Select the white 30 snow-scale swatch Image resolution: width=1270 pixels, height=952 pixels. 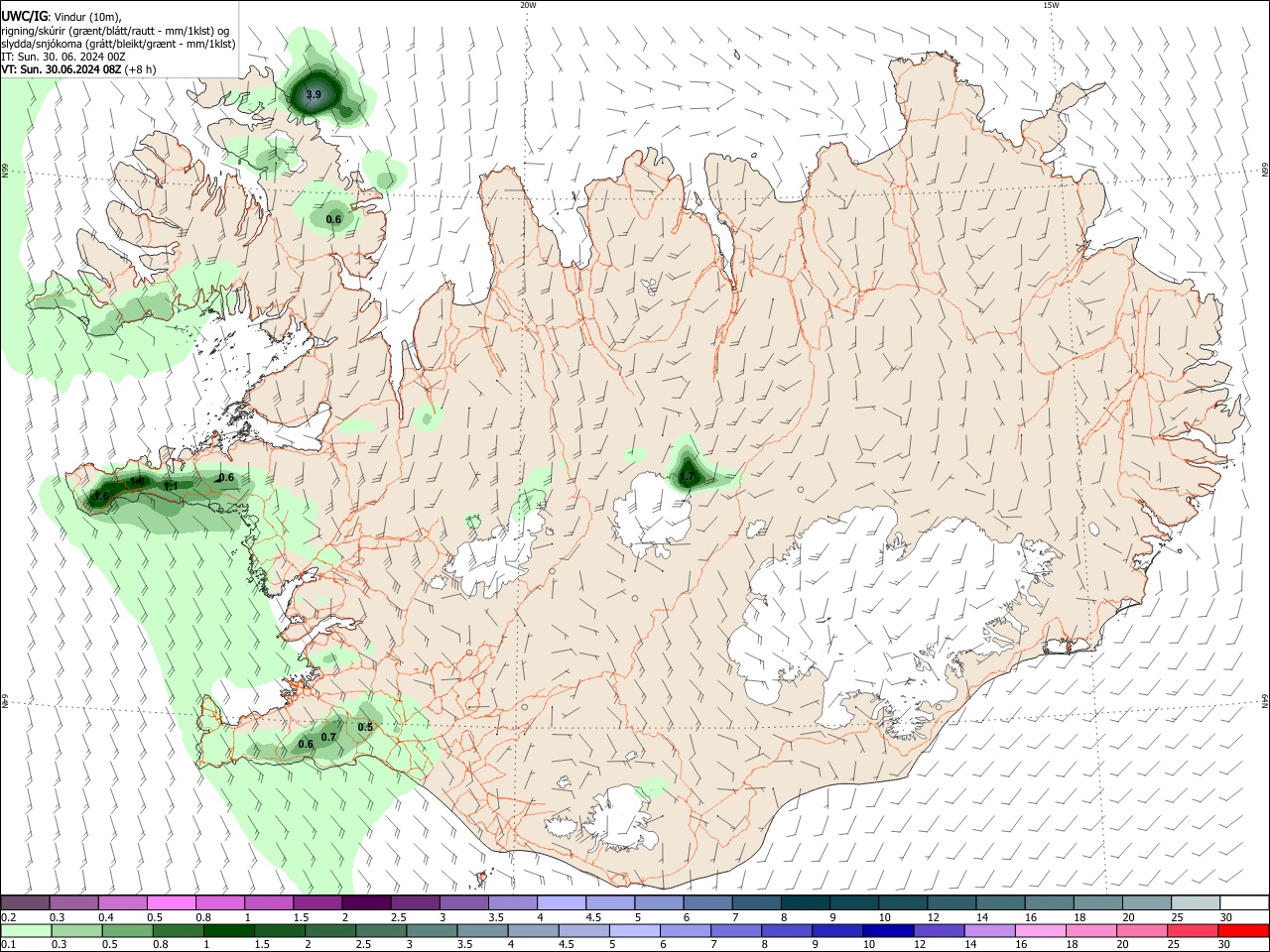tap(1243, 902)
